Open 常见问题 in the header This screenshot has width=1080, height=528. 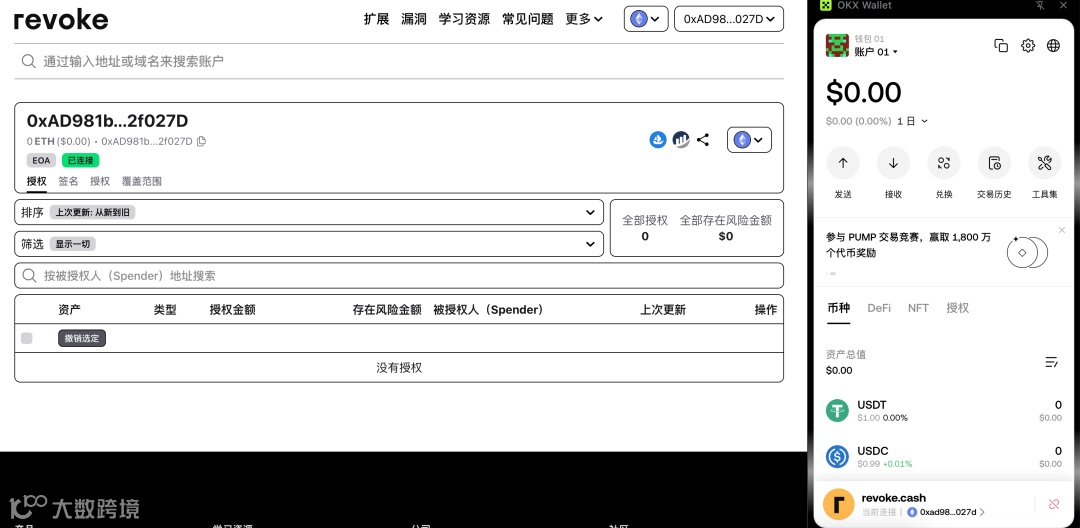click(x=528, y=19)
